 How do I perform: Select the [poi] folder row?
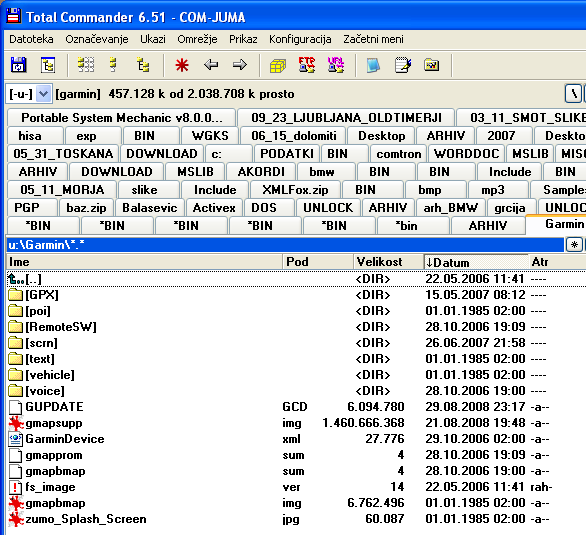coord(296,311)
